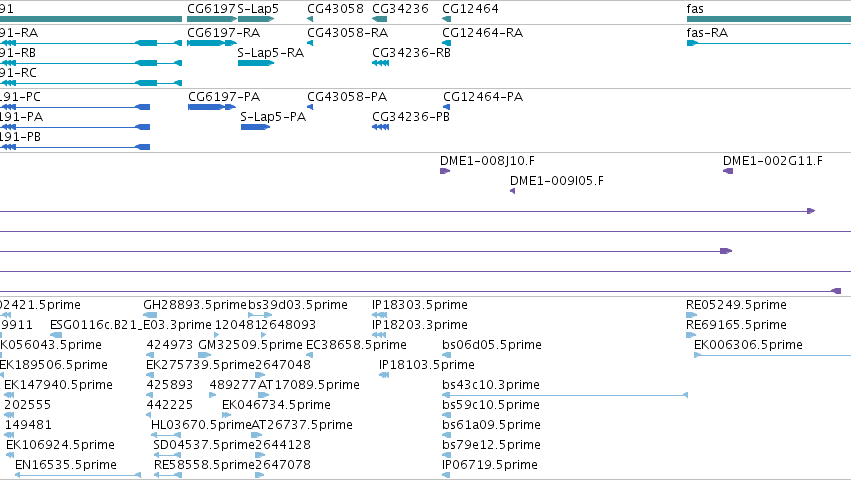This screenshot has height=480, width=851.
Task: Select the 2647078 EST label
Action: click(283, 465)
